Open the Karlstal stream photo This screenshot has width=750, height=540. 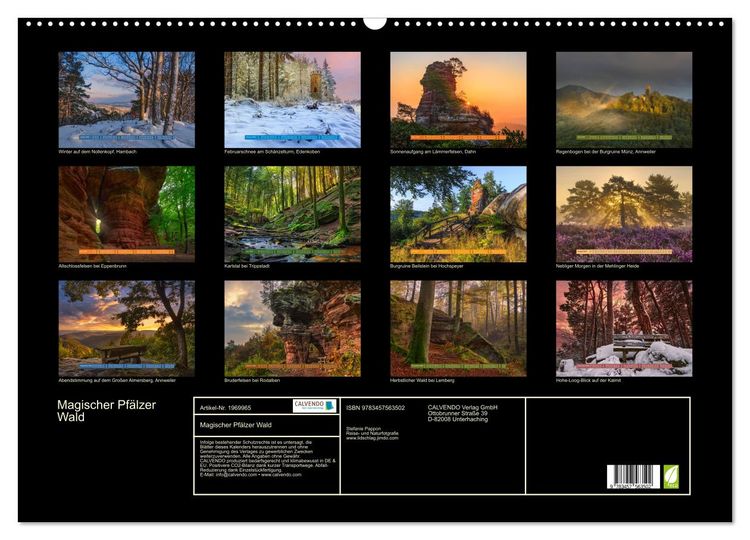point(292,214)
